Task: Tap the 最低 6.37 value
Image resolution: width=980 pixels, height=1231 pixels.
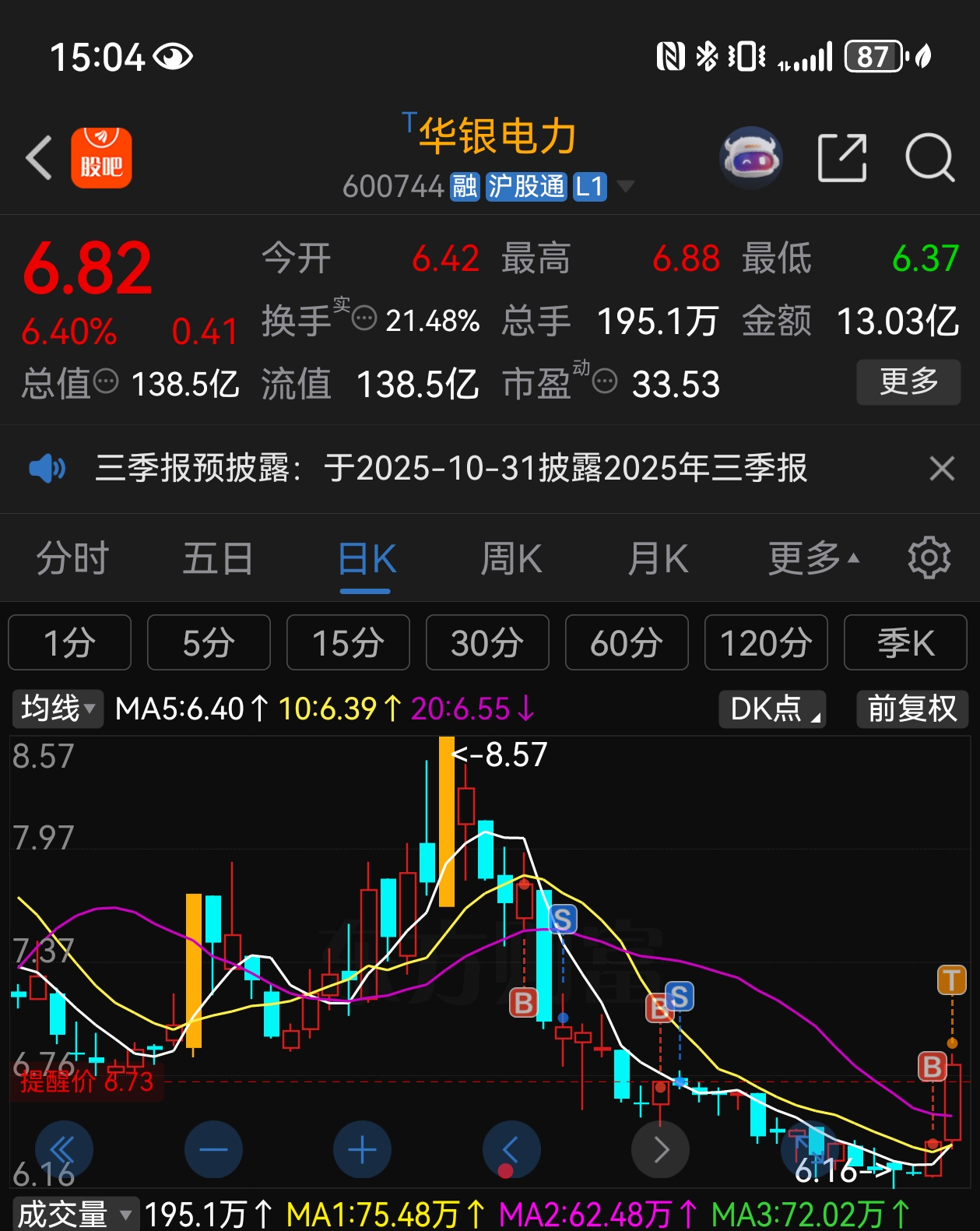Action: click(926, 259)
